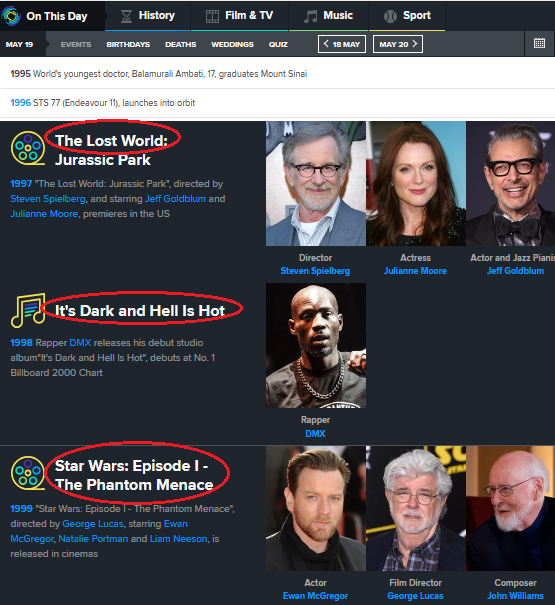Open Jeff Goldblum link in description
Screen dimensions: 555x605
pos(175,199)
